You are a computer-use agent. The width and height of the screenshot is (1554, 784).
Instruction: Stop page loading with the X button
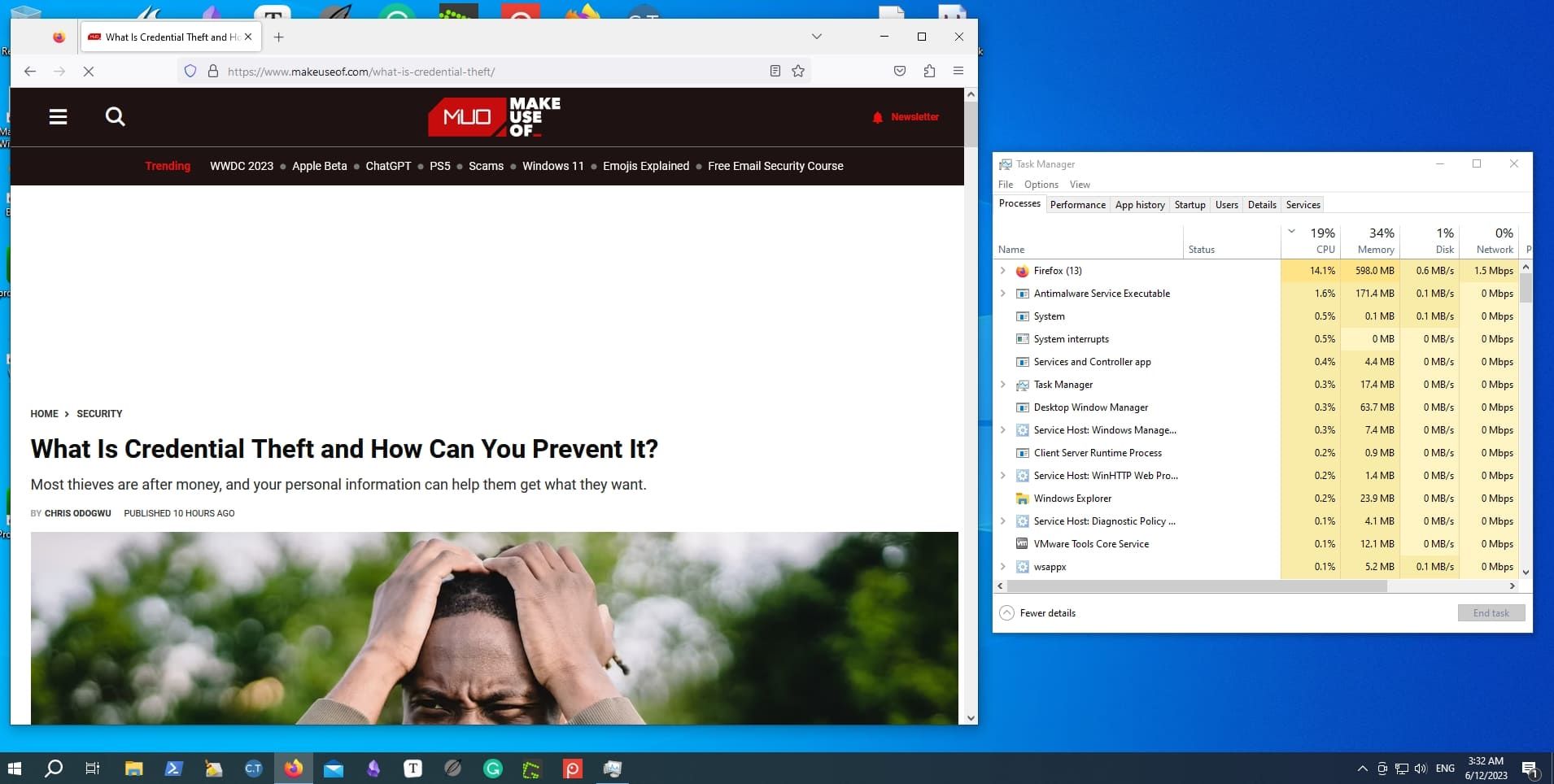point(89,72)
